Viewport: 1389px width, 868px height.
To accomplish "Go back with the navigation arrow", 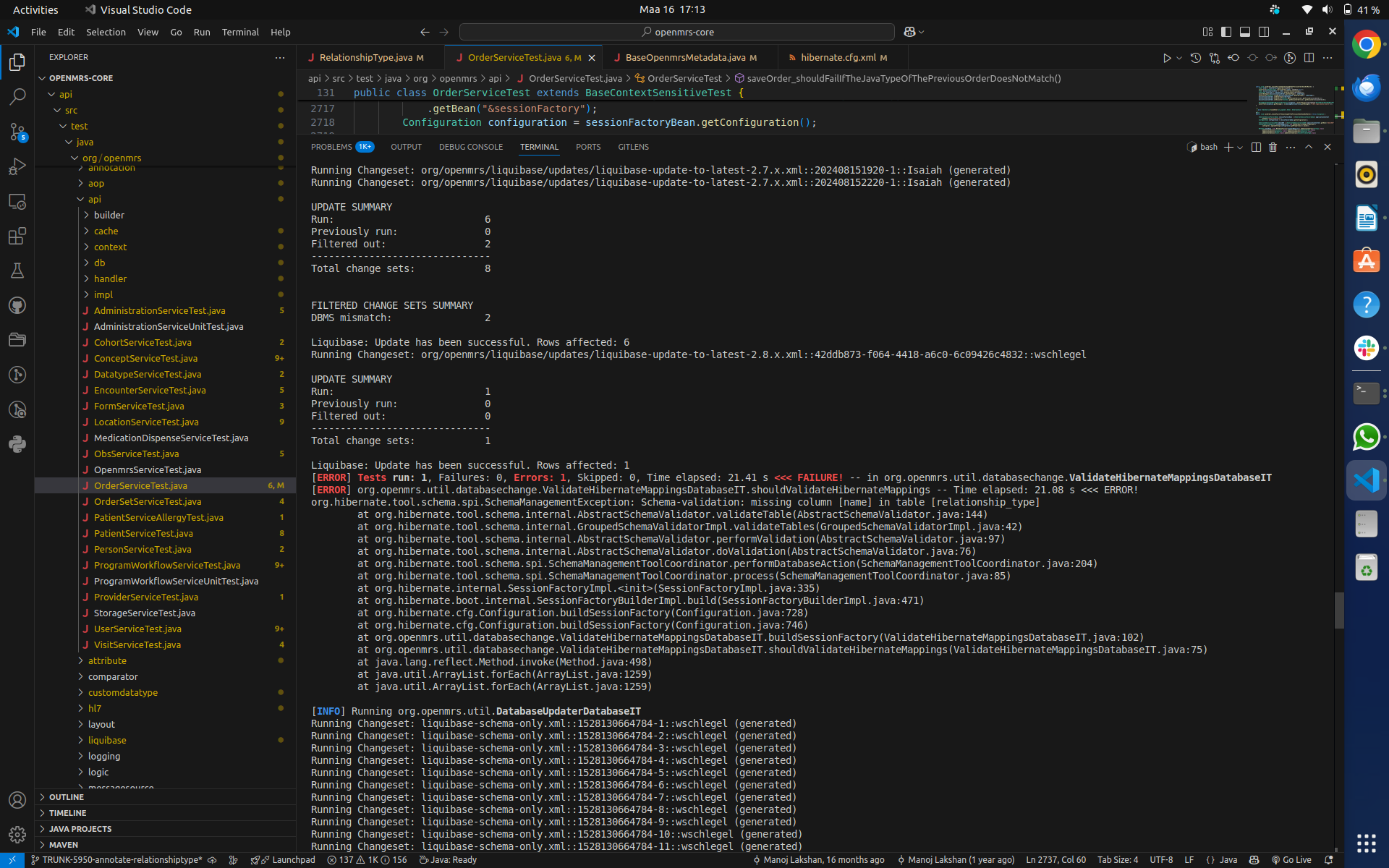I will pos(425,32).
